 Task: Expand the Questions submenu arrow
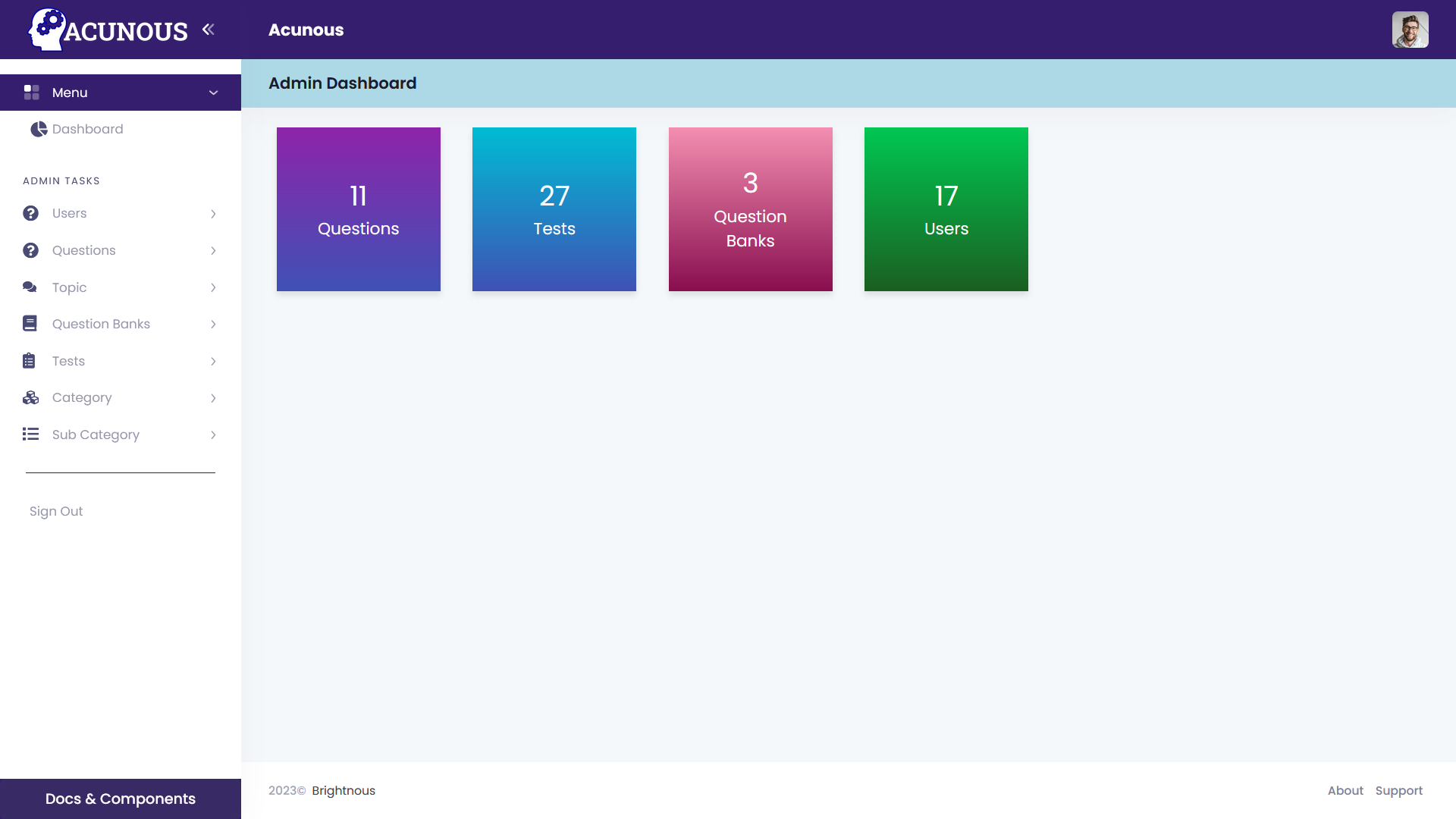(213, 250)
